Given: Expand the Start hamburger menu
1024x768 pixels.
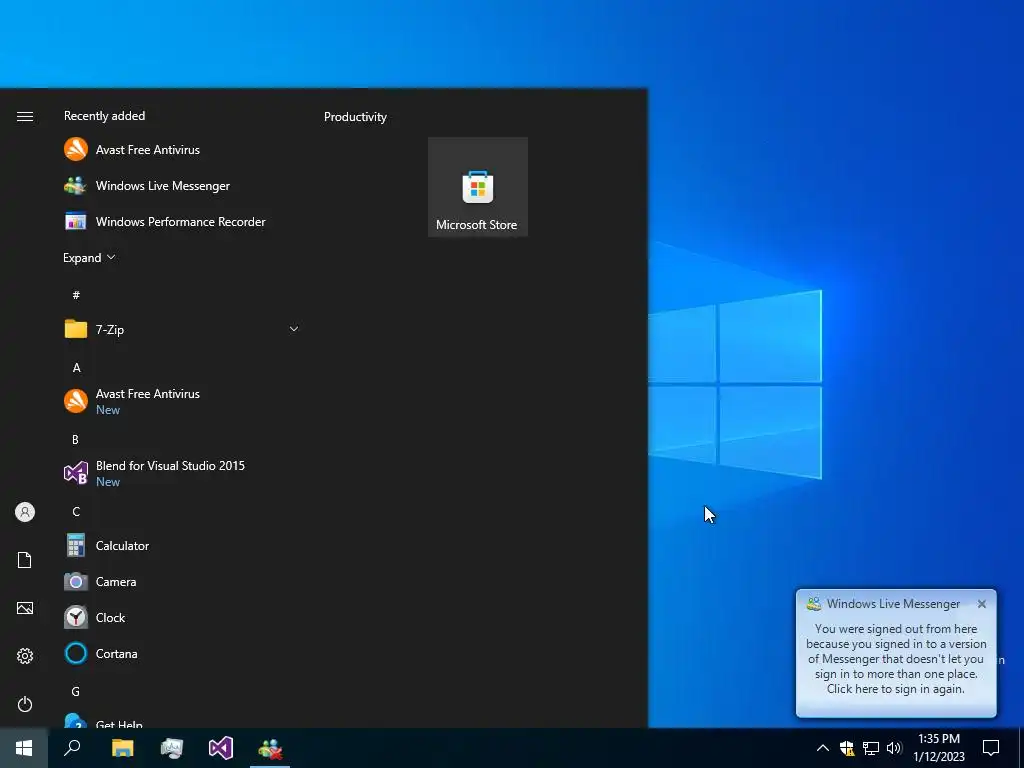Looking at the screenshot, I should pos(25,116).
